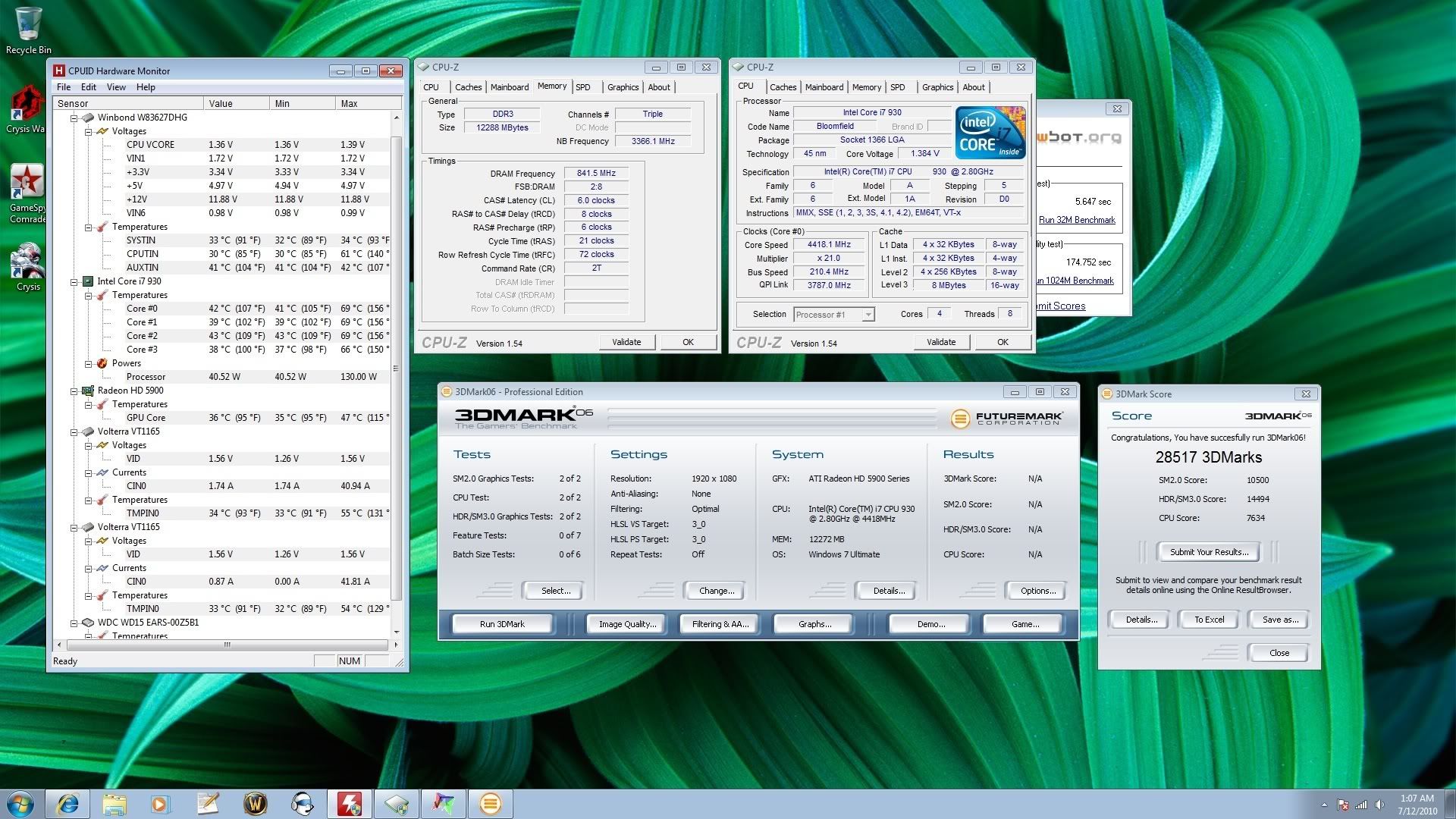The width and height of the screenshot is (1456, 819).
Task: Open the View menu in Hardware Monitor
Action: pos(116,87)
